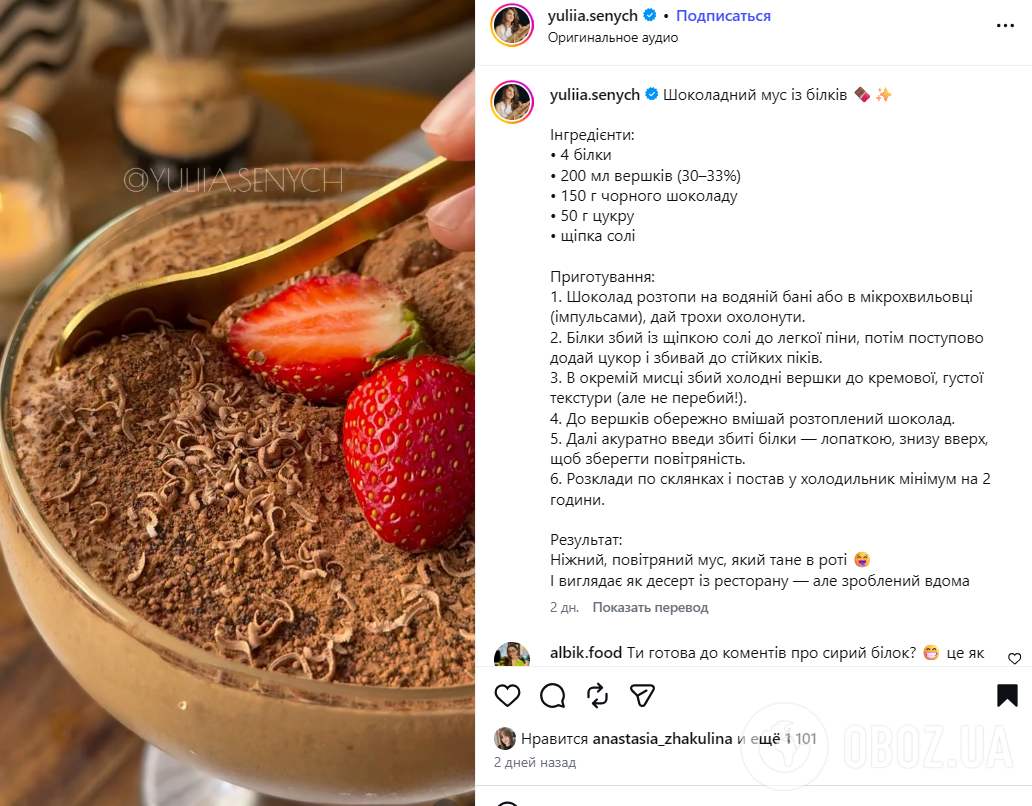
Task: Open Оригинальное аудио audio link
Action: pyautogui.click(x=613, y=38)
